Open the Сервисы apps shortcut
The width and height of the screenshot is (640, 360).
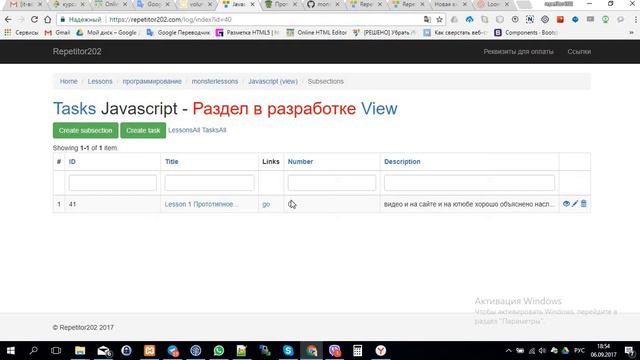pyautogui.click(x=21, y=33)
